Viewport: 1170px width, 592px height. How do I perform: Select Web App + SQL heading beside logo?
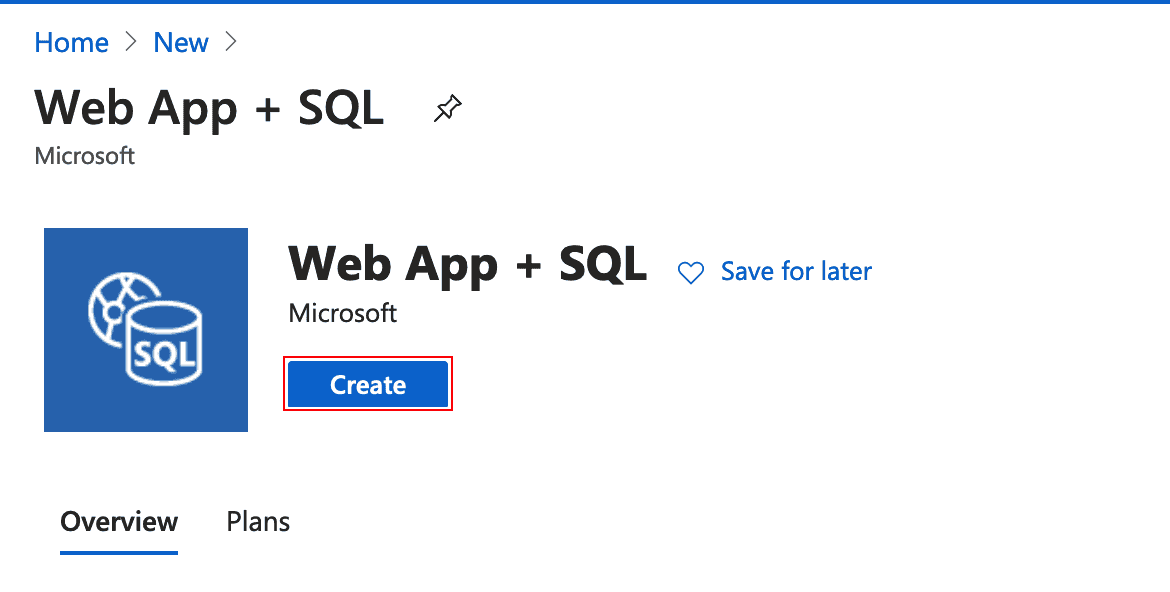coord(468,264)
